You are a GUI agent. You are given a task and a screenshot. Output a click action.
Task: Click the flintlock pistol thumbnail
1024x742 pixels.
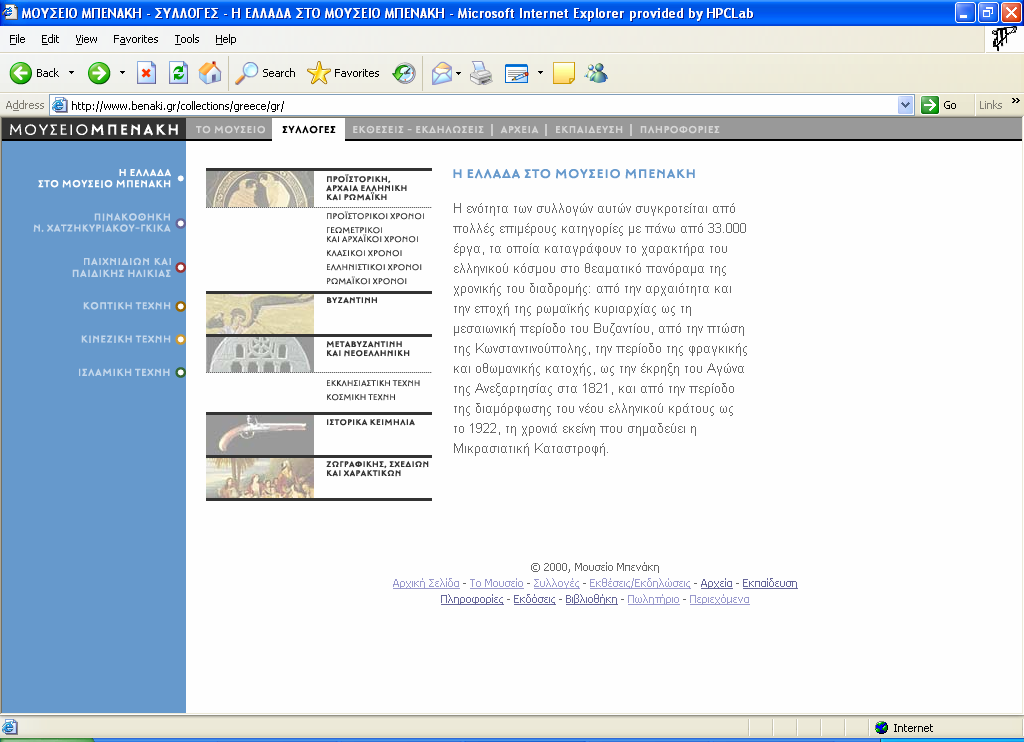[260, 434]
